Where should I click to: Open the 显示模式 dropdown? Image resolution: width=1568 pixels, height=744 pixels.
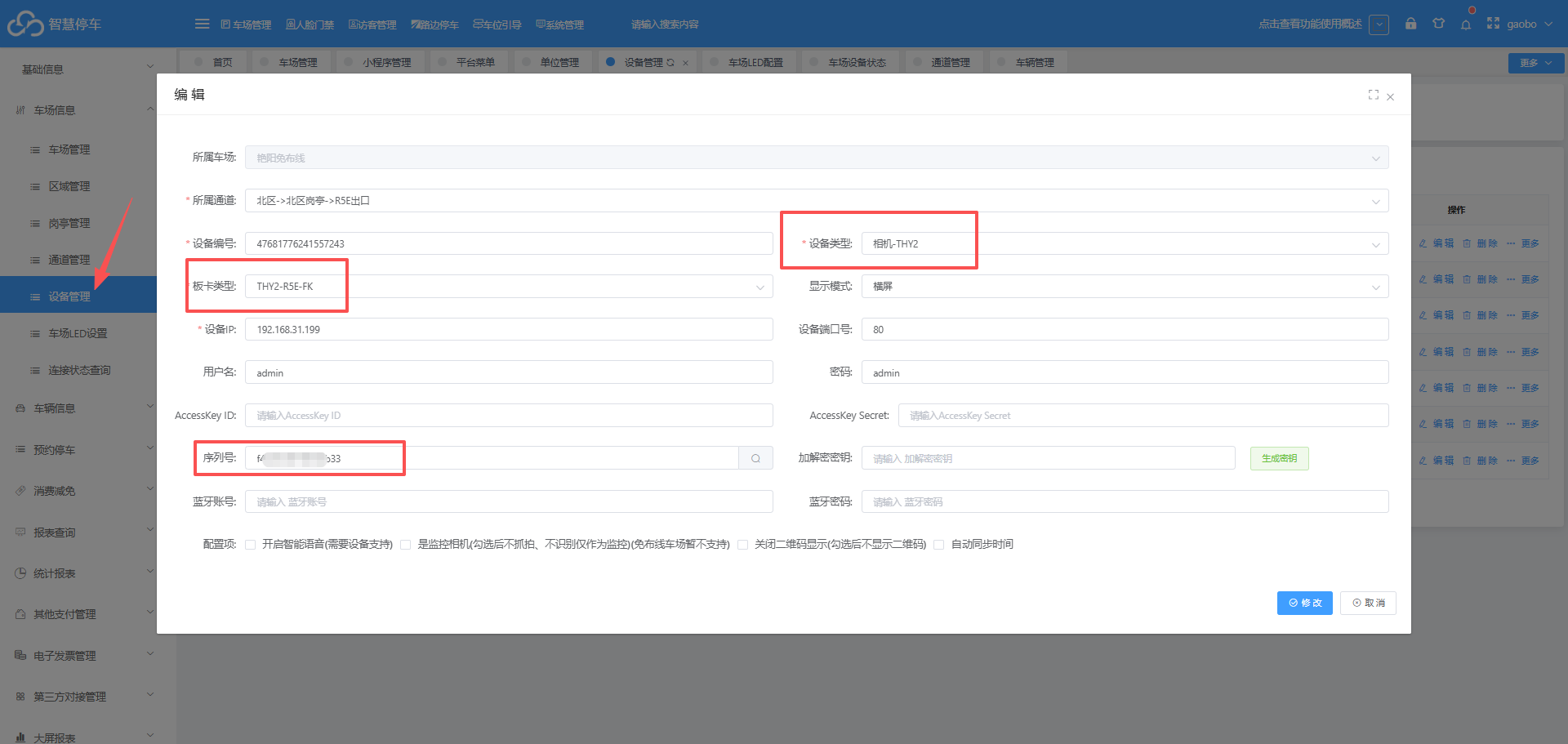click(1125, 287)
